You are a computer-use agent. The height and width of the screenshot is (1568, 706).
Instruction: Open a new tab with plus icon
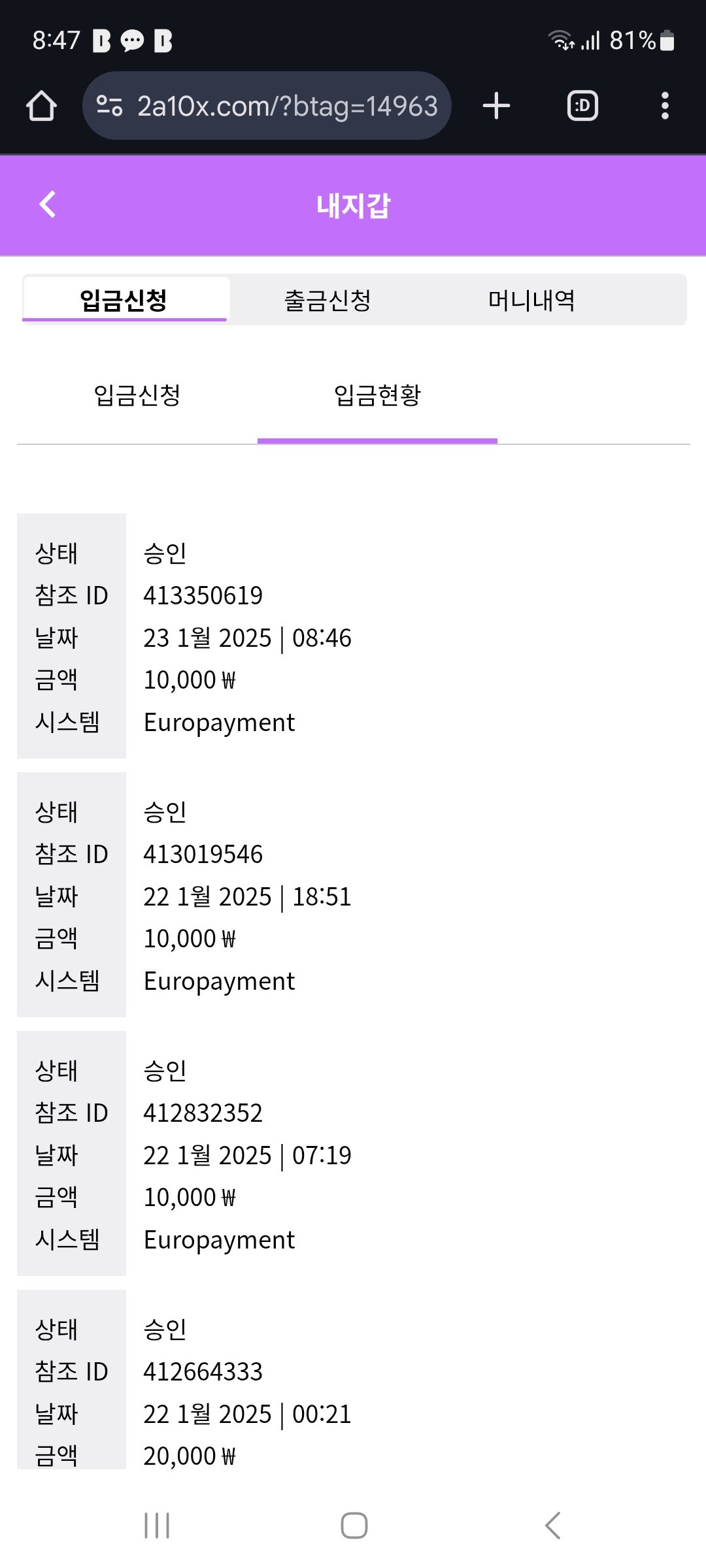(x=496, y=106)
